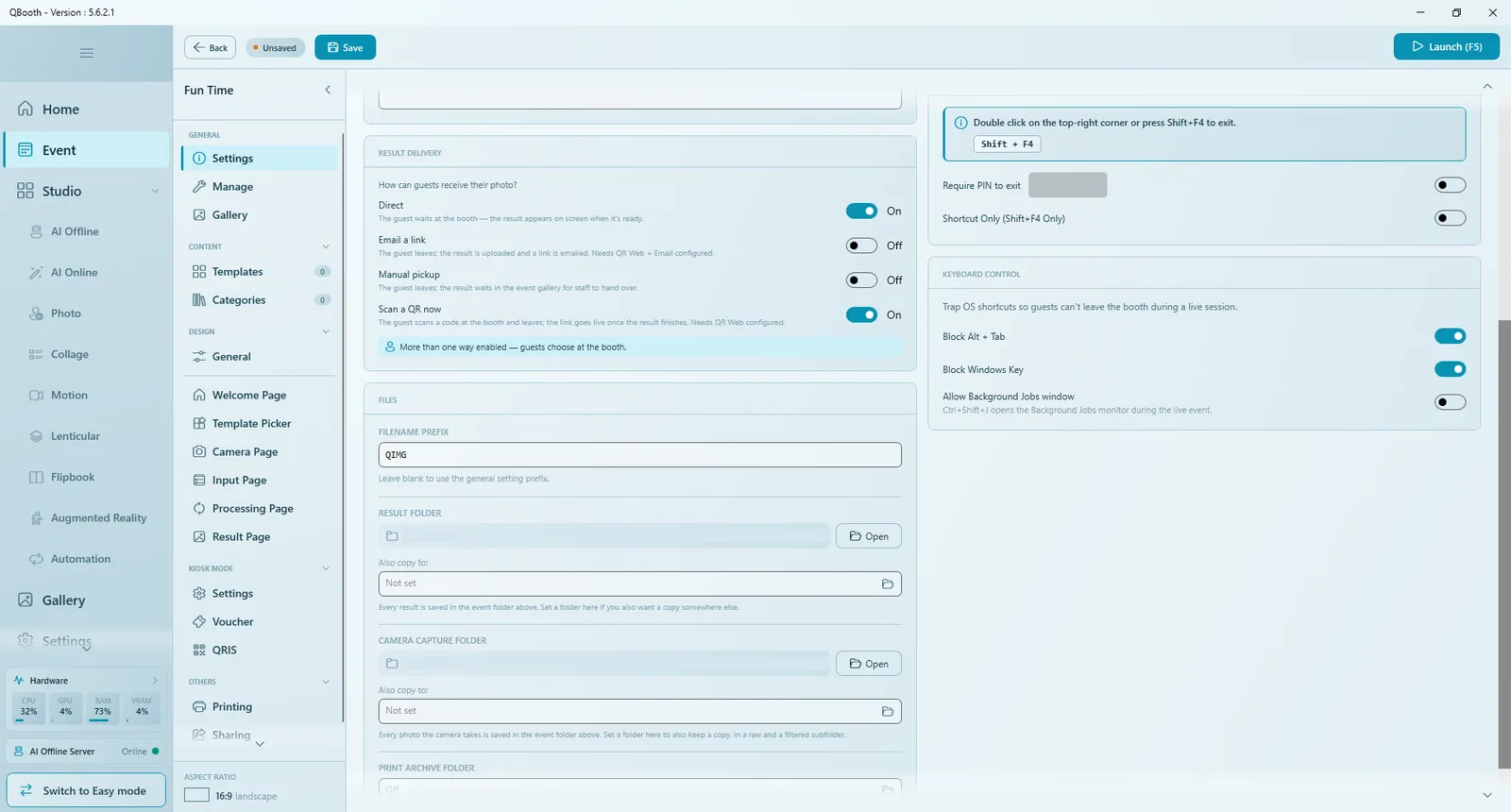Collapse the Studio section chevron
The width and height of the screenshot is (1511, 812).
click(155, 191)
